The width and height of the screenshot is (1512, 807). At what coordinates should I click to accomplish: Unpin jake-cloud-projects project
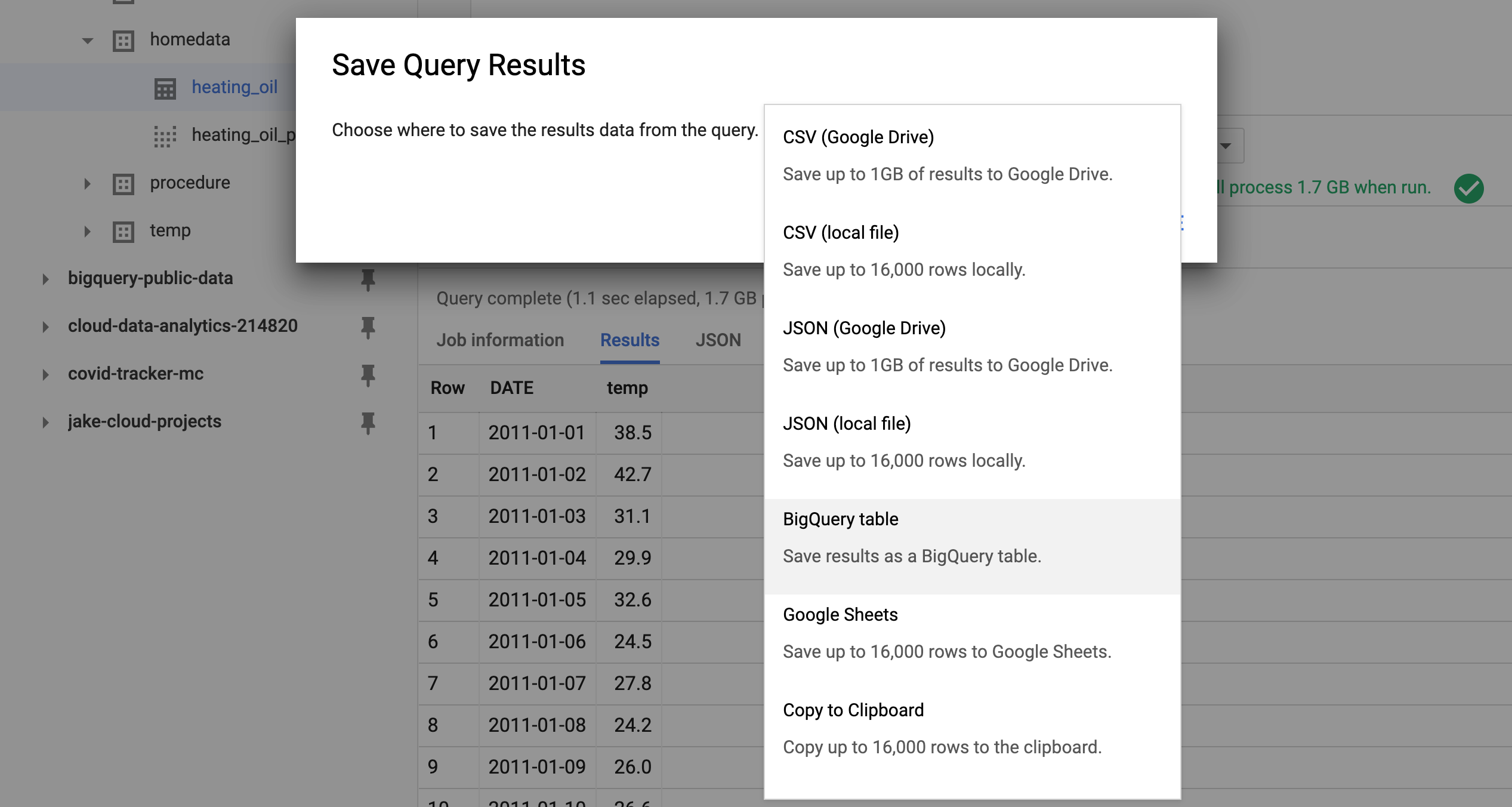(368, 423)
